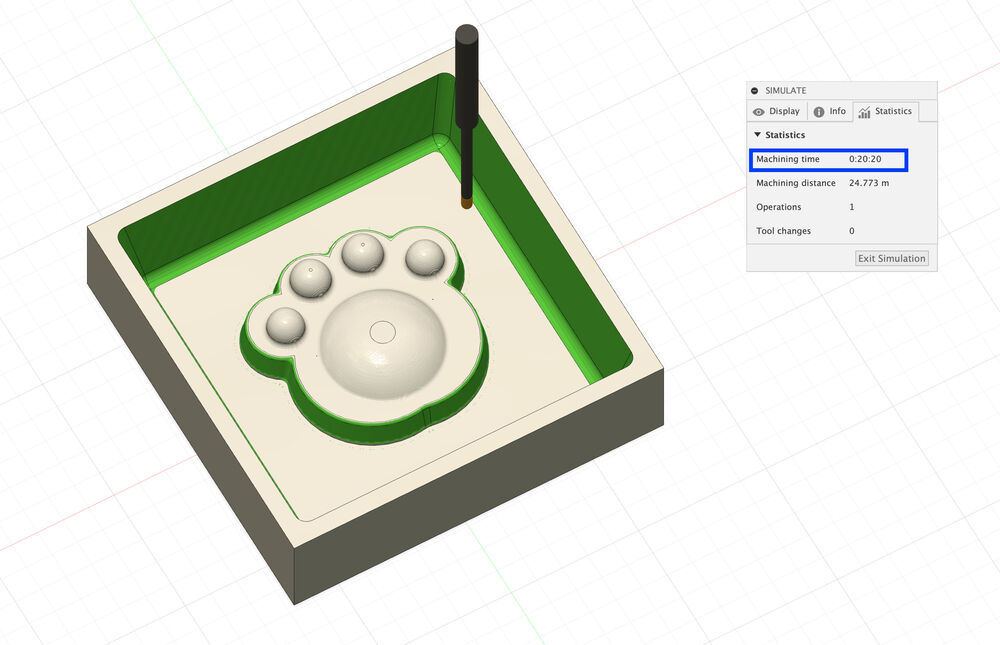
Task: Click the Tool changes value 0
Action: coord(851,231)
